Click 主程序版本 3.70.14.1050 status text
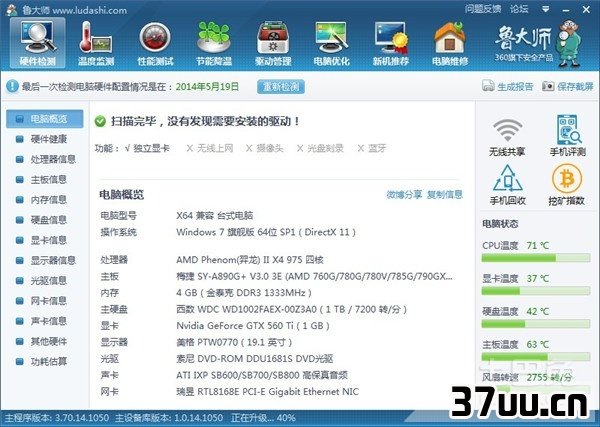This screenshot has width=600, height=427. tap(57, 418)
